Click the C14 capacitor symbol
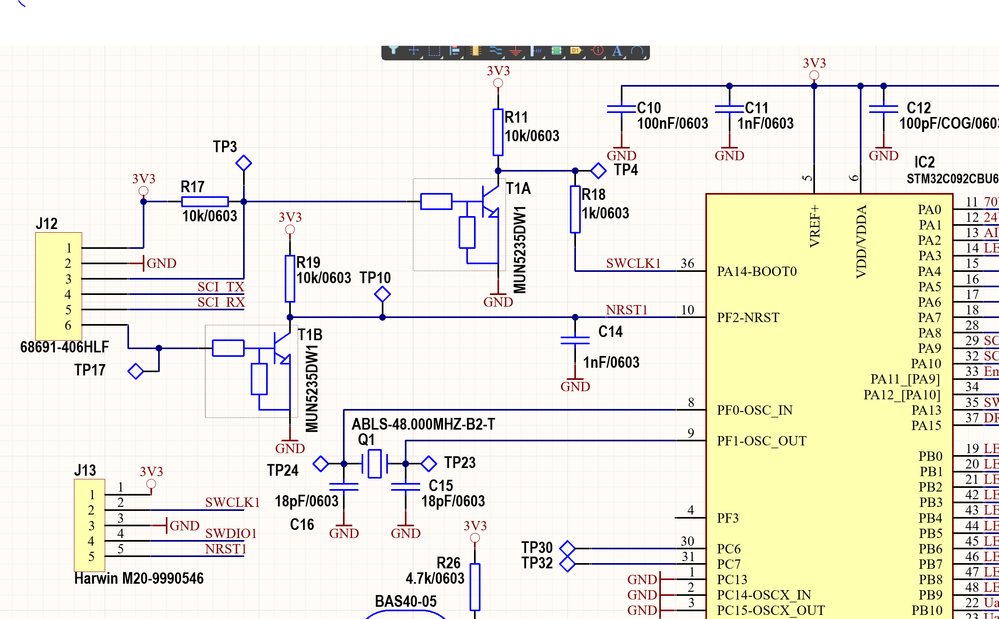 pyautogui.click(x=575, y=340)
